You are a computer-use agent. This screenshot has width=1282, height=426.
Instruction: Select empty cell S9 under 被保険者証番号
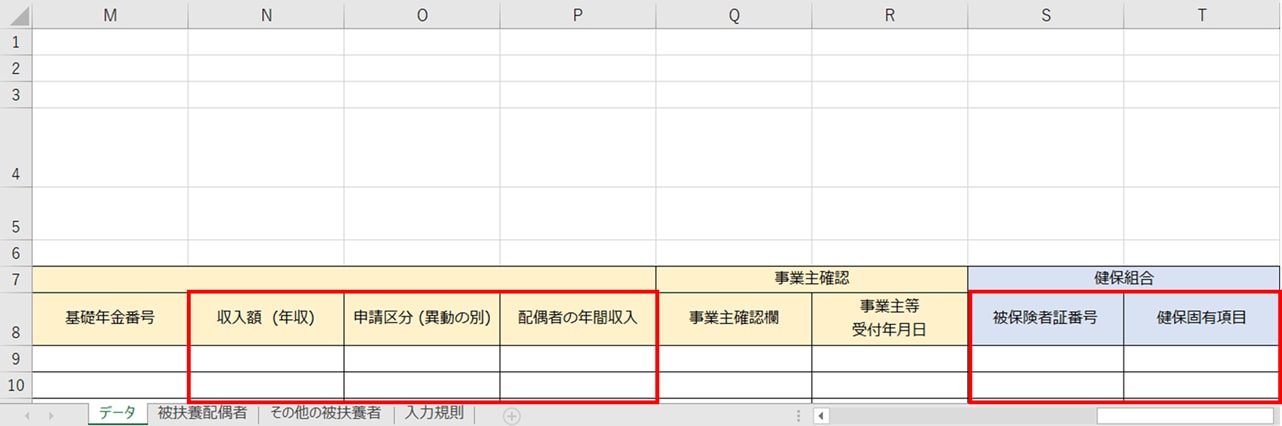1046,358
